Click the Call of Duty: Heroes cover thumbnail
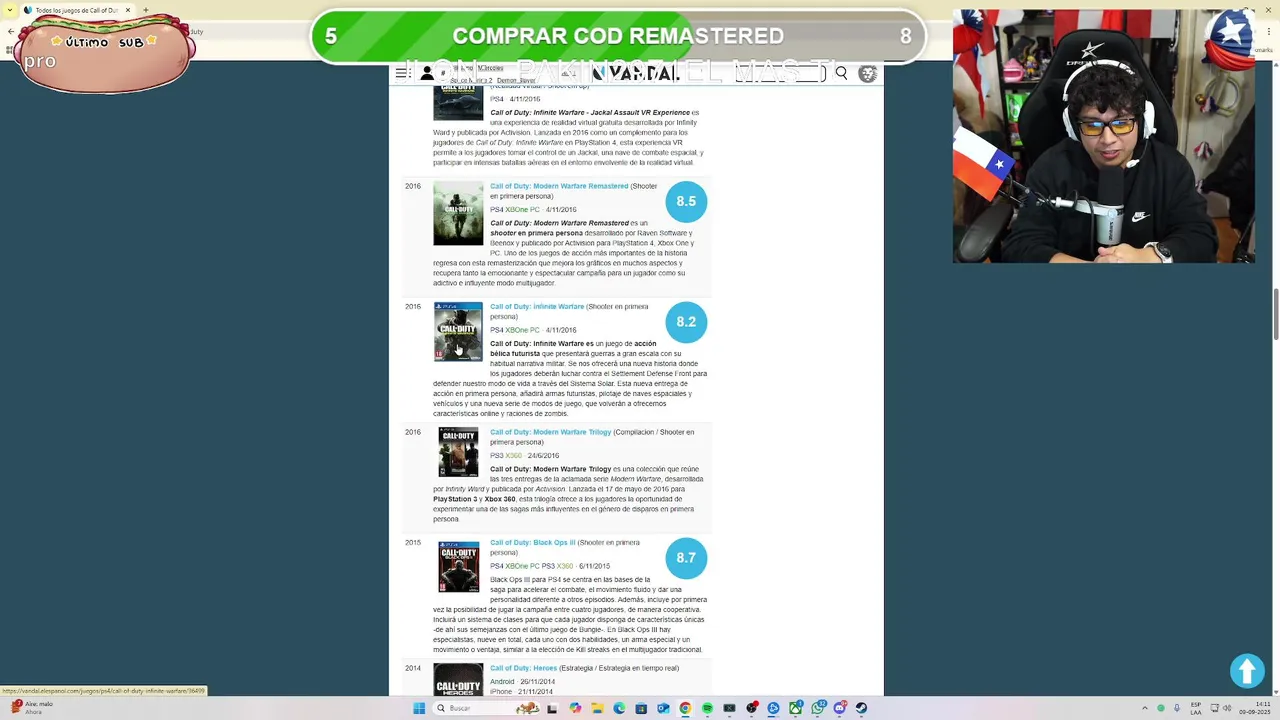1280x720 pixels. click(458, 680)
